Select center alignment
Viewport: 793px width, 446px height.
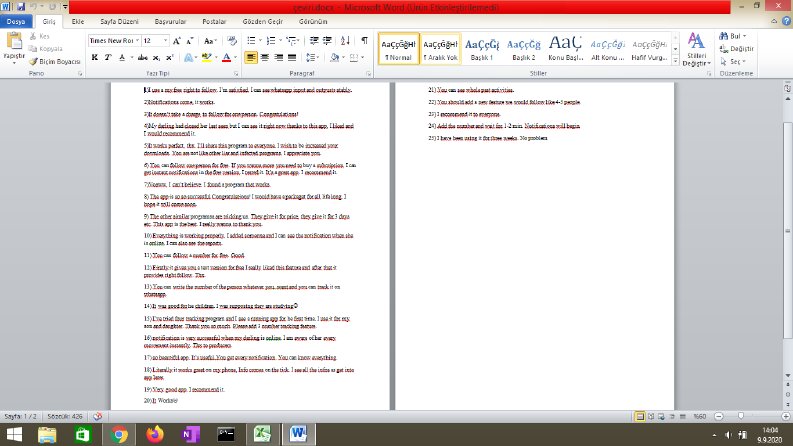tap(265, 58)
